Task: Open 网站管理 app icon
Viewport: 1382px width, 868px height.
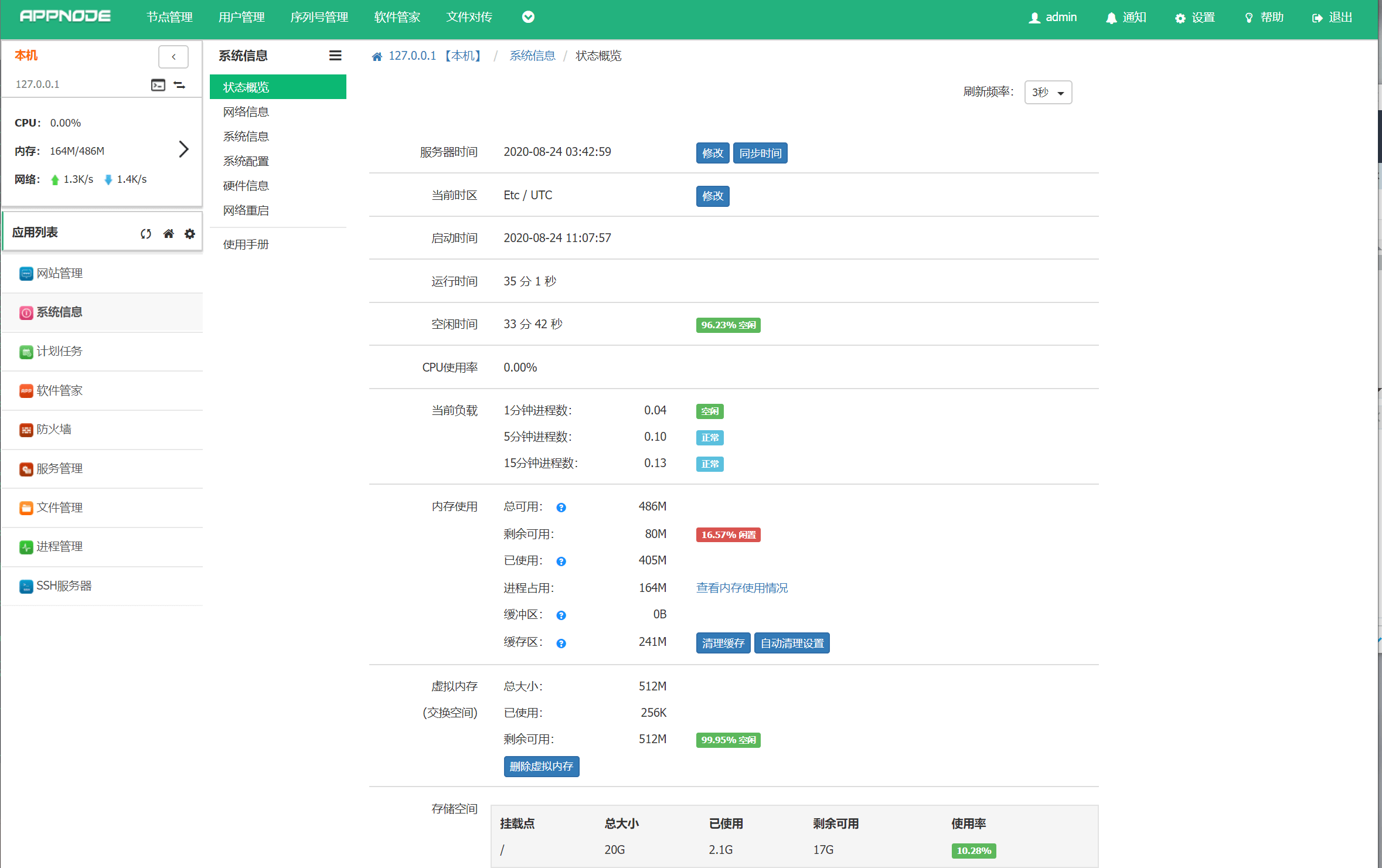Action: click(x=26, y=274)
